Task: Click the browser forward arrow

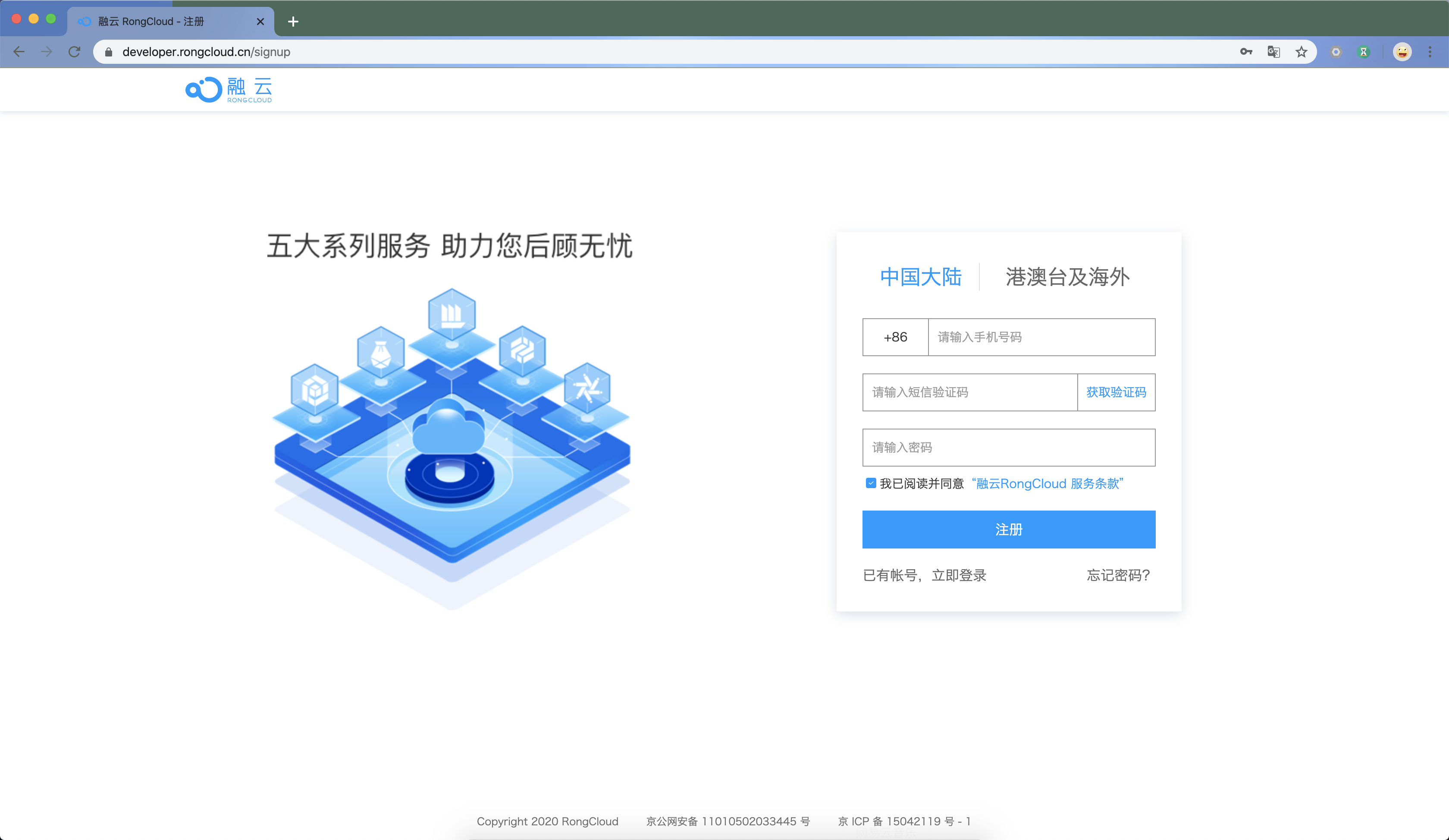Action: pos(47,52)
